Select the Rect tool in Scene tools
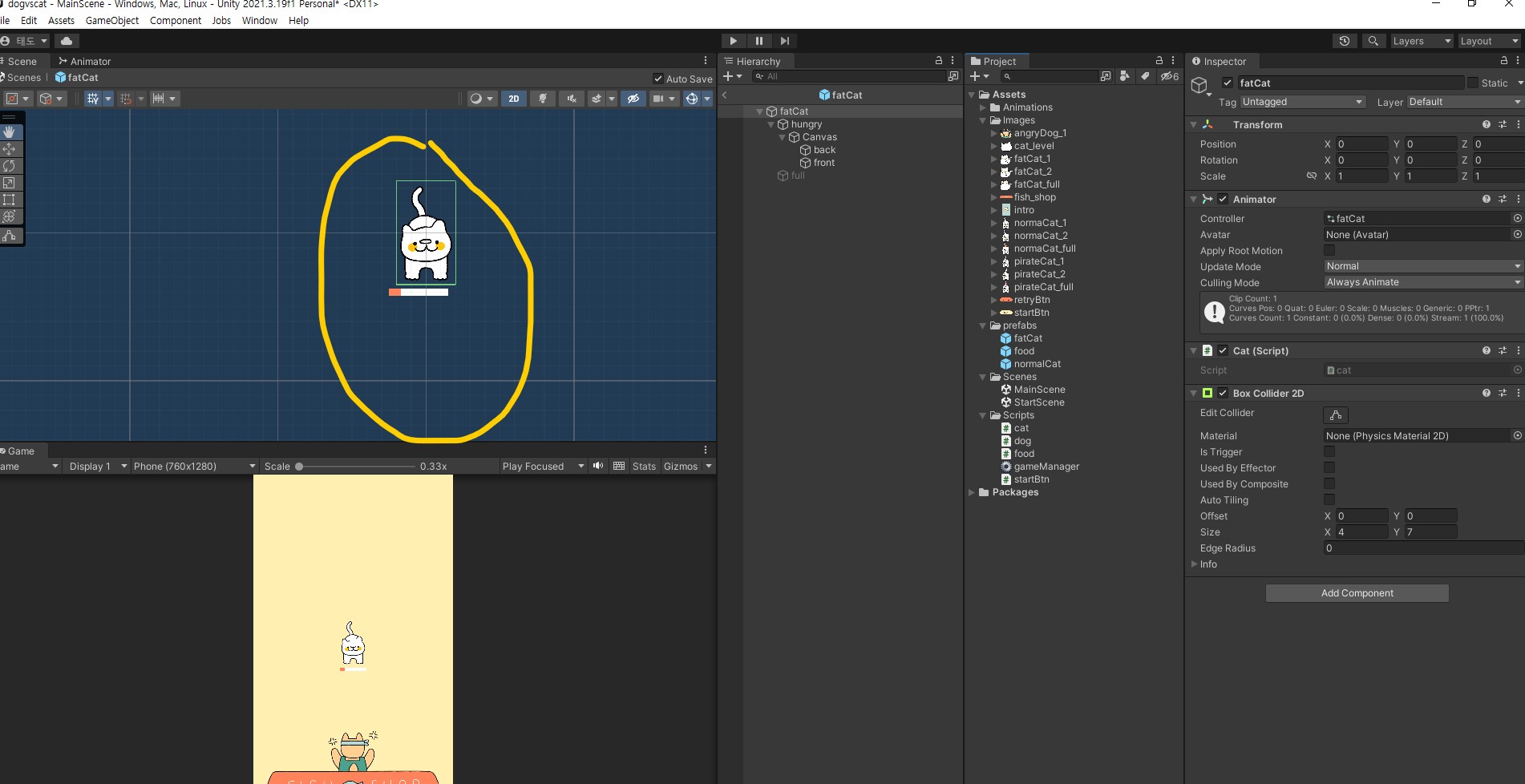This screenshot has width=1525, height=784. point(10,200)
